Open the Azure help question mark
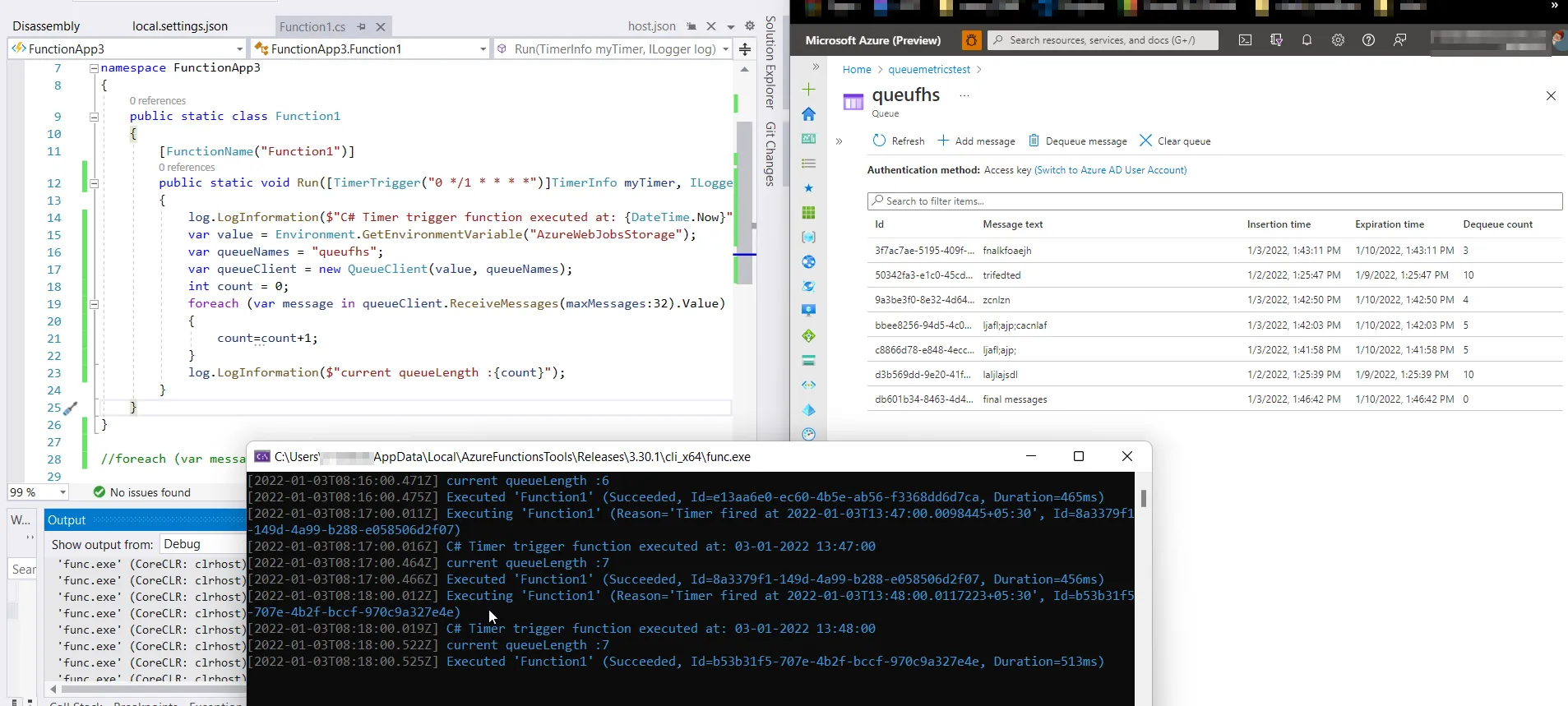The height and width of the screenshot is (706, 1568). pos(1368,40)
